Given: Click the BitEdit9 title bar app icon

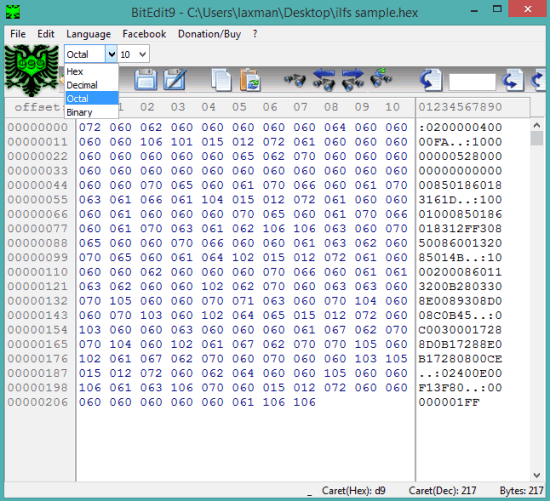Looking at the screenshot, I should [x=13, y=12].
